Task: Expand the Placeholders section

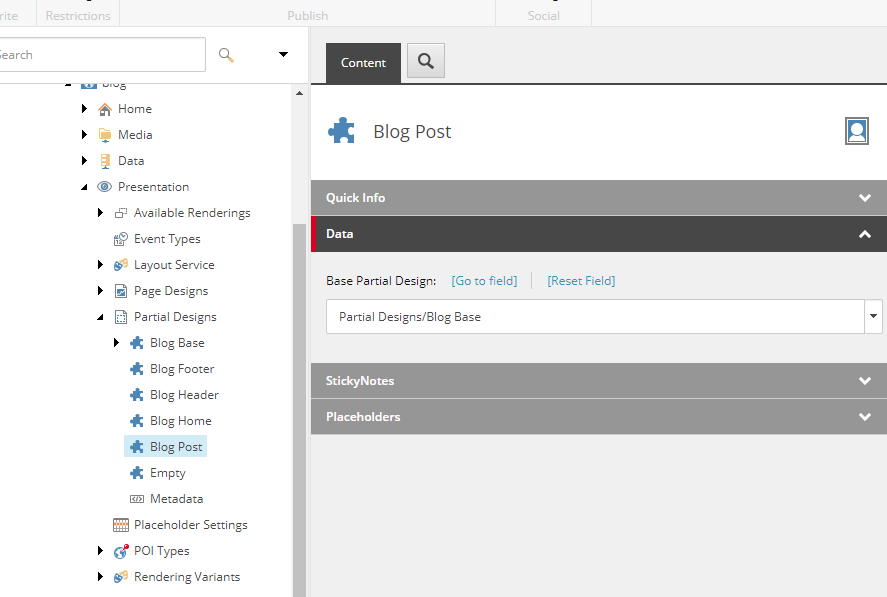Action: [599, 416]
